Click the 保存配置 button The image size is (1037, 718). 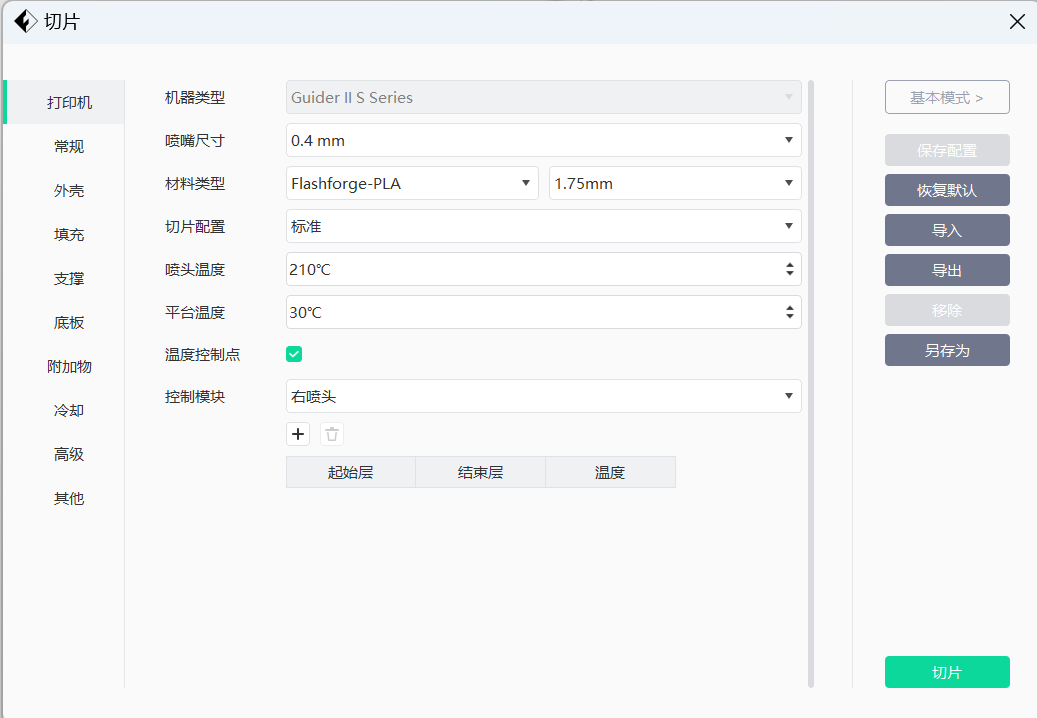[x=947, y=150]
